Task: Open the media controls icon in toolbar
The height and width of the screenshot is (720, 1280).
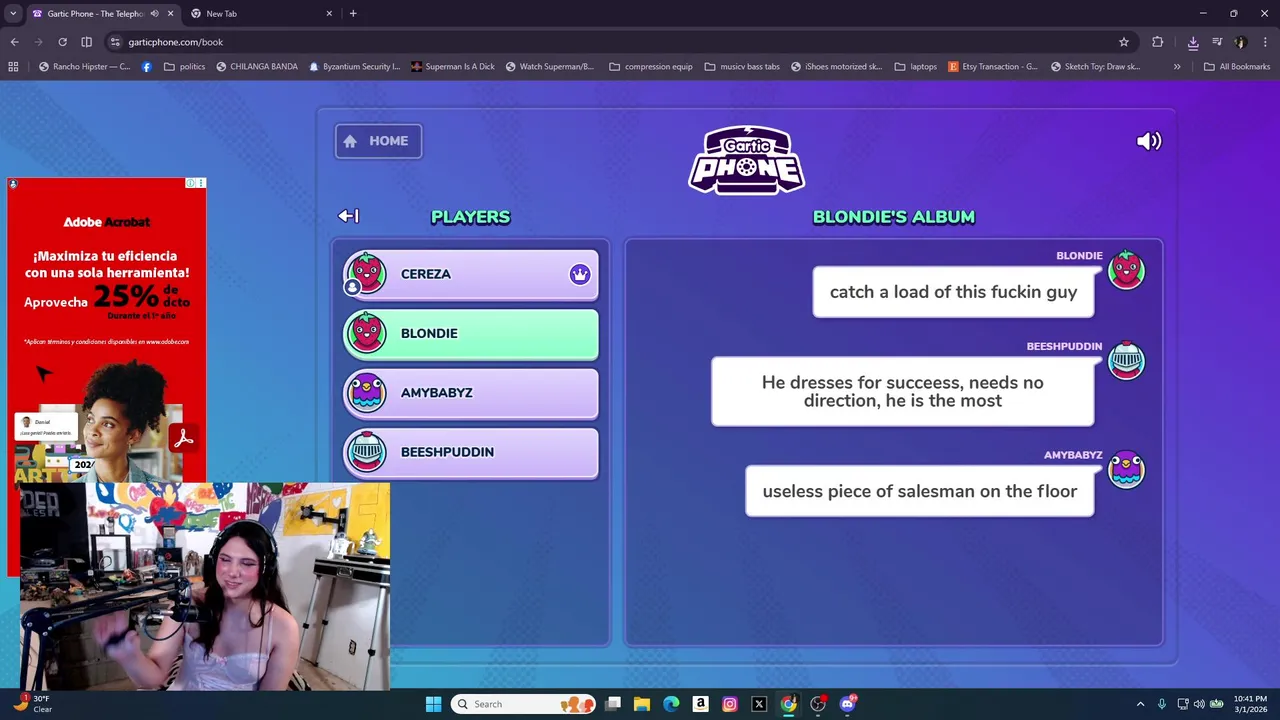Action: coord(1217,42)
